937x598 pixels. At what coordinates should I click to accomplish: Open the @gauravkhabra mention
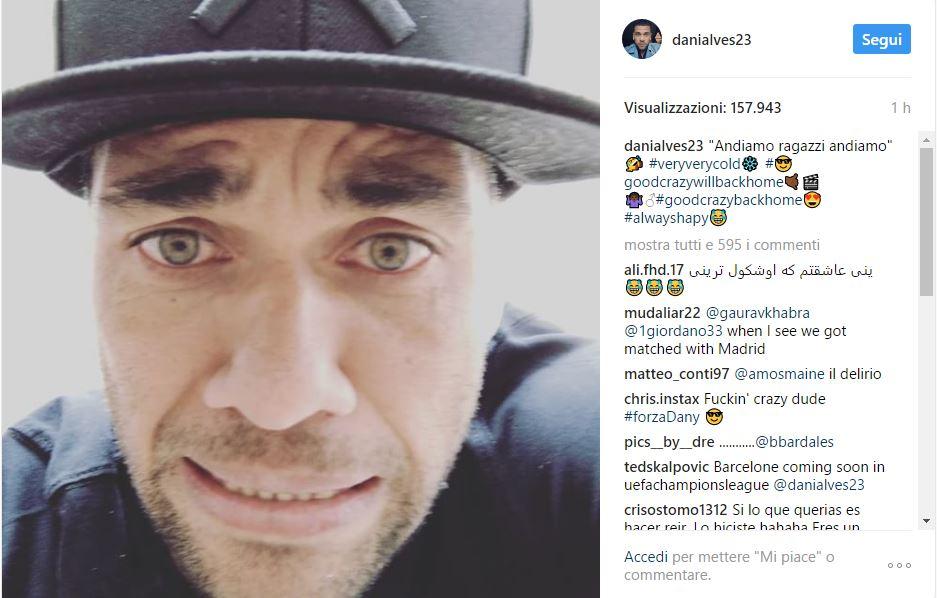click(x=758, y=313)
